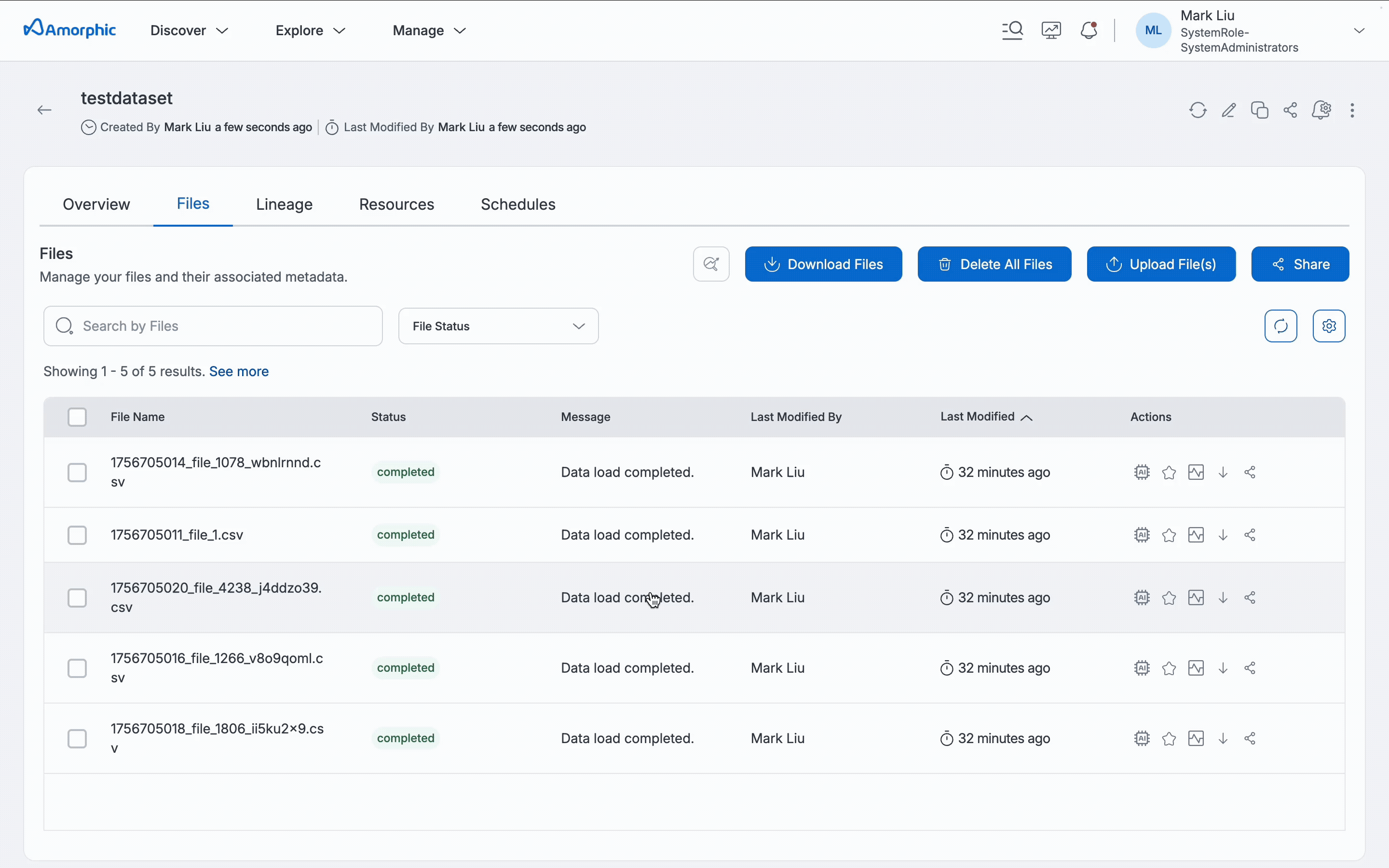The width and height of the screenshot is (1389, 868).
Task: Expand the Mark Liu user profile chevron
Action: tap(1359, 30)
